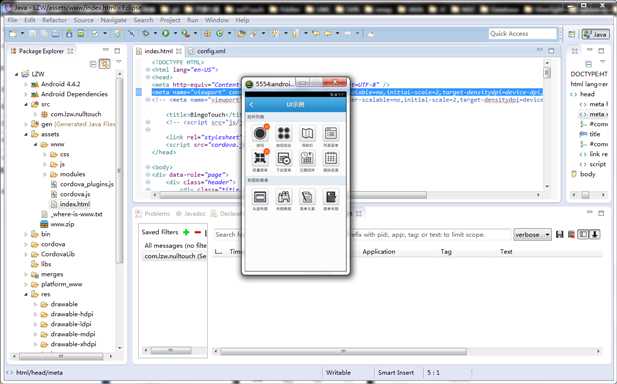617x384 pixels.
Task: Click the Android Virtual Device Manager icon
Action: (81, 34)
